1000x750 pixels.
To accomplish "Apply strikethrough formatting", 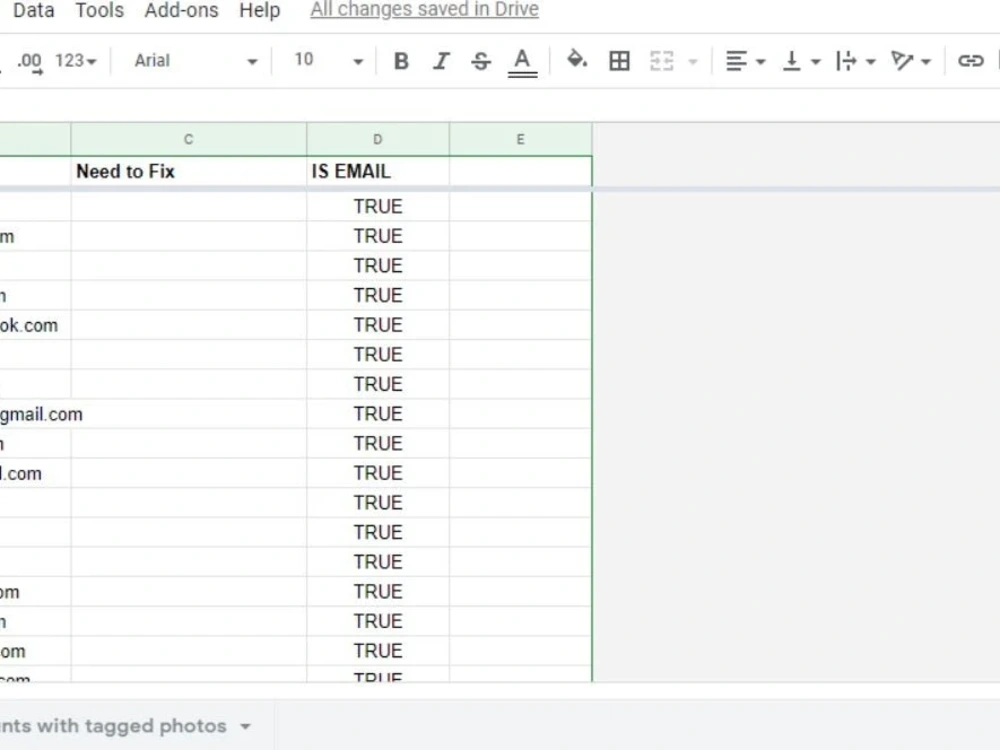I will pyautogui.click(x=481, y=61).
